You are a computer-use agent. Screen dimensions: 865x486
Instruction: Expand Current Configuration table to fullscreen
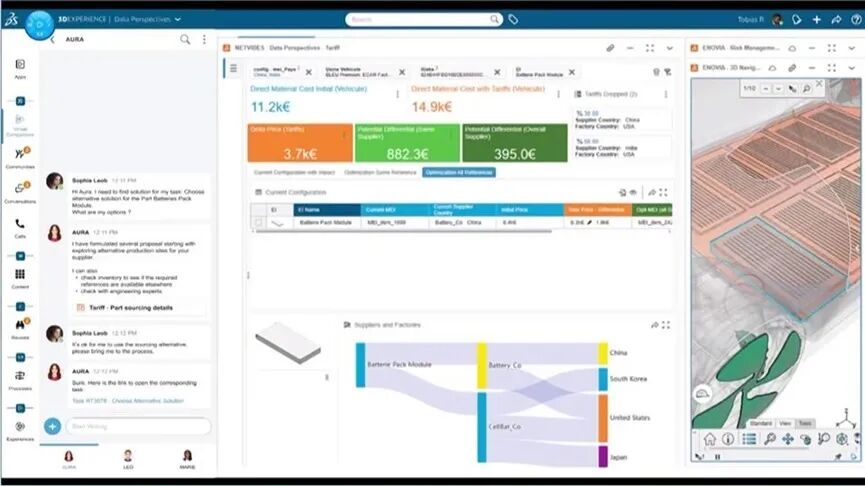pyautogui.click(x=663, y=193)
